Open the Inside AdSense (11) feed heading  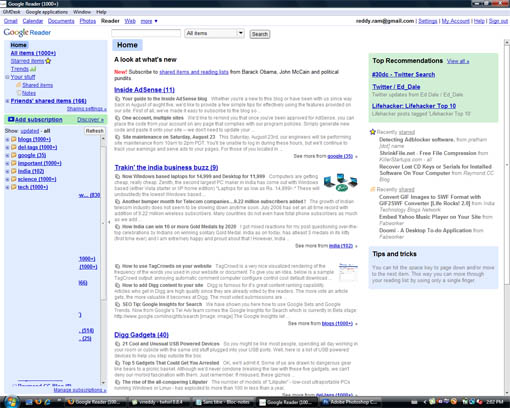tap(144, 90)
